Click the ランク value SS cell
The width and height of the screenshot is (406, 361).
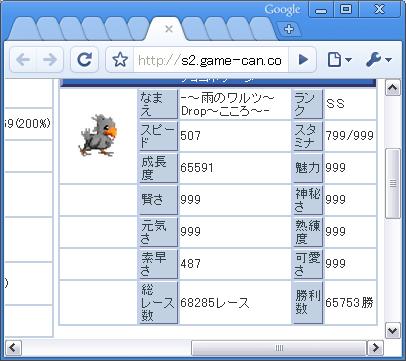[350, 104]
